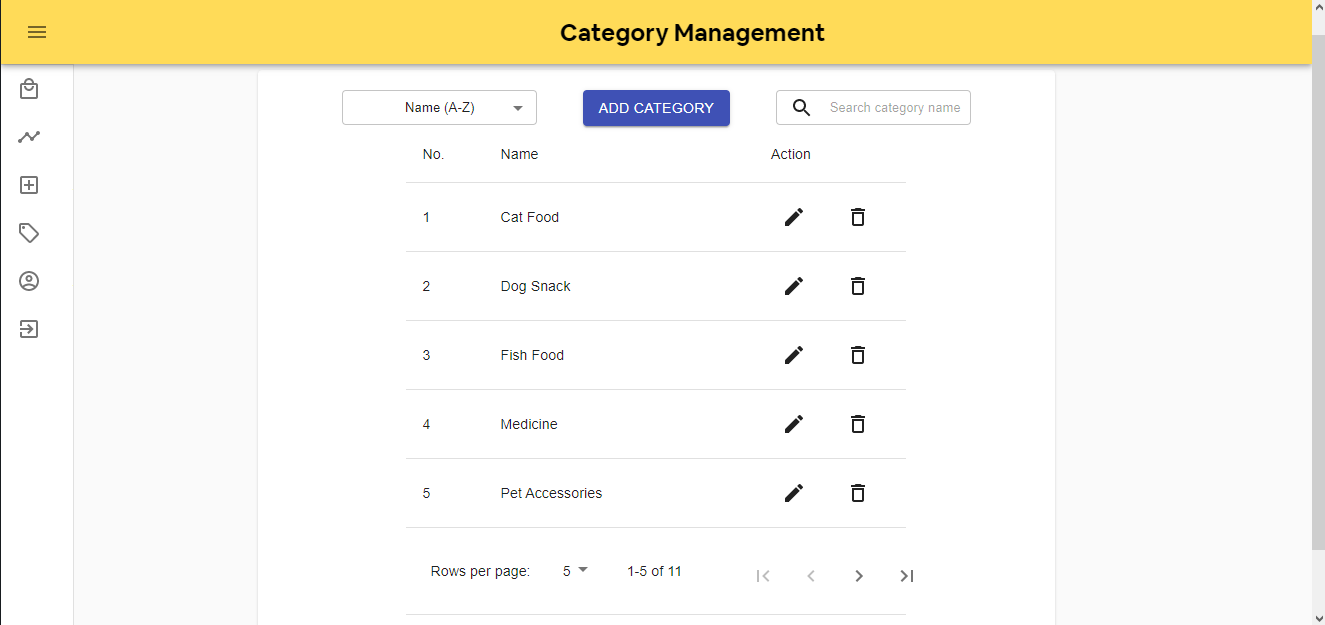Click the search category name field
The height and width of the screenshot is (625, 1325).
click(895, 107)
